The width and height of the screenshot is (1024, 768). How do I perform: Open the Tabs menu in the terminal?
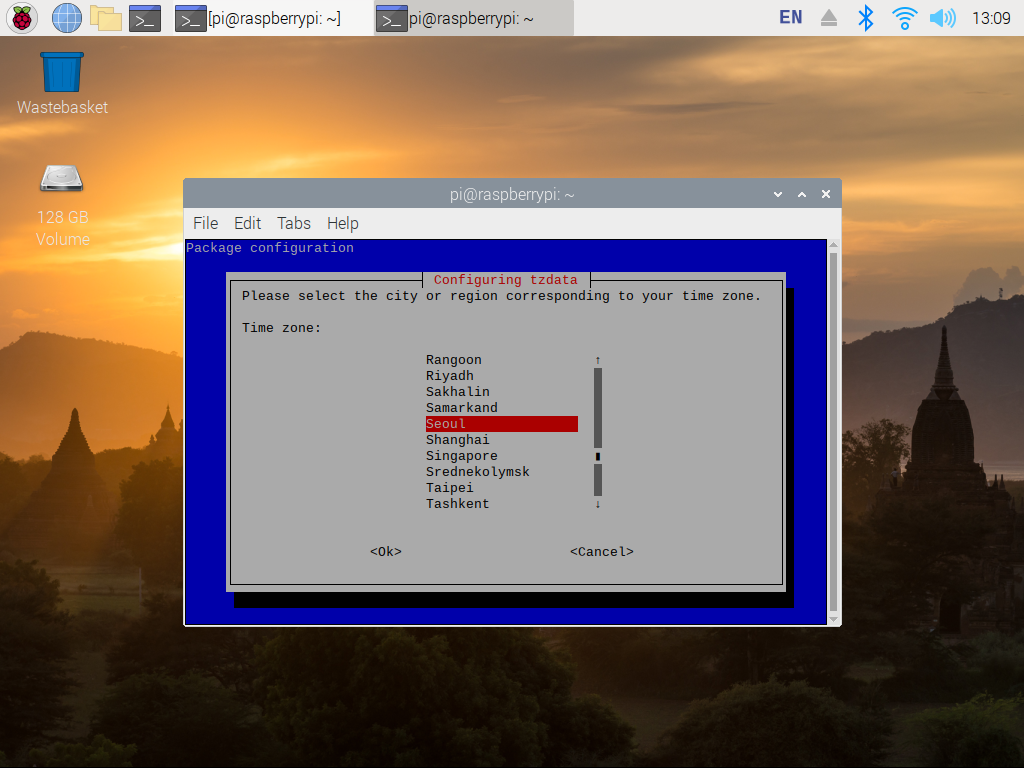(x=294, y=223)
